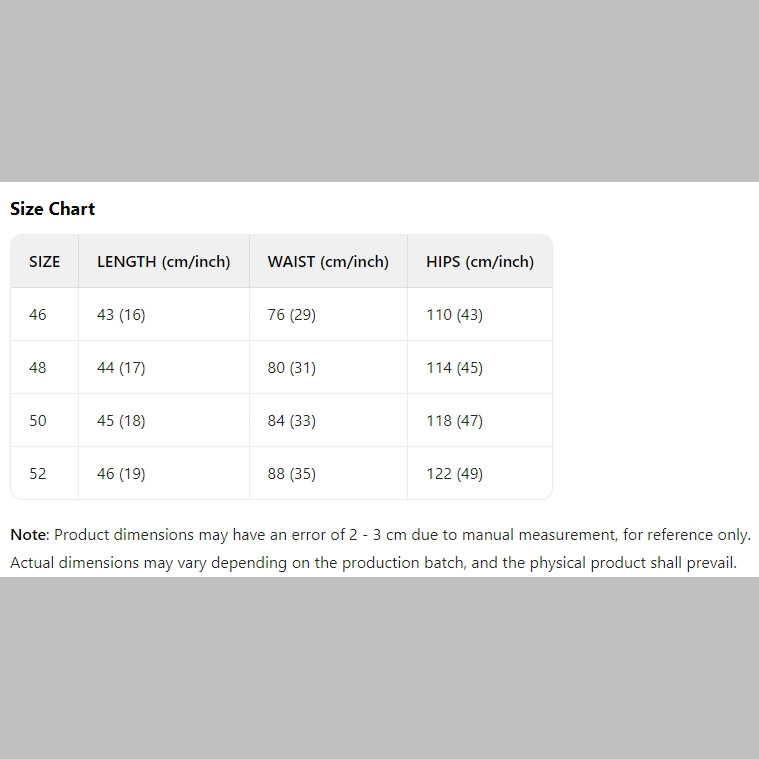This screenshot has height=759, width=759.
Task: Select the SIZE column header
Action: (44, 262)
